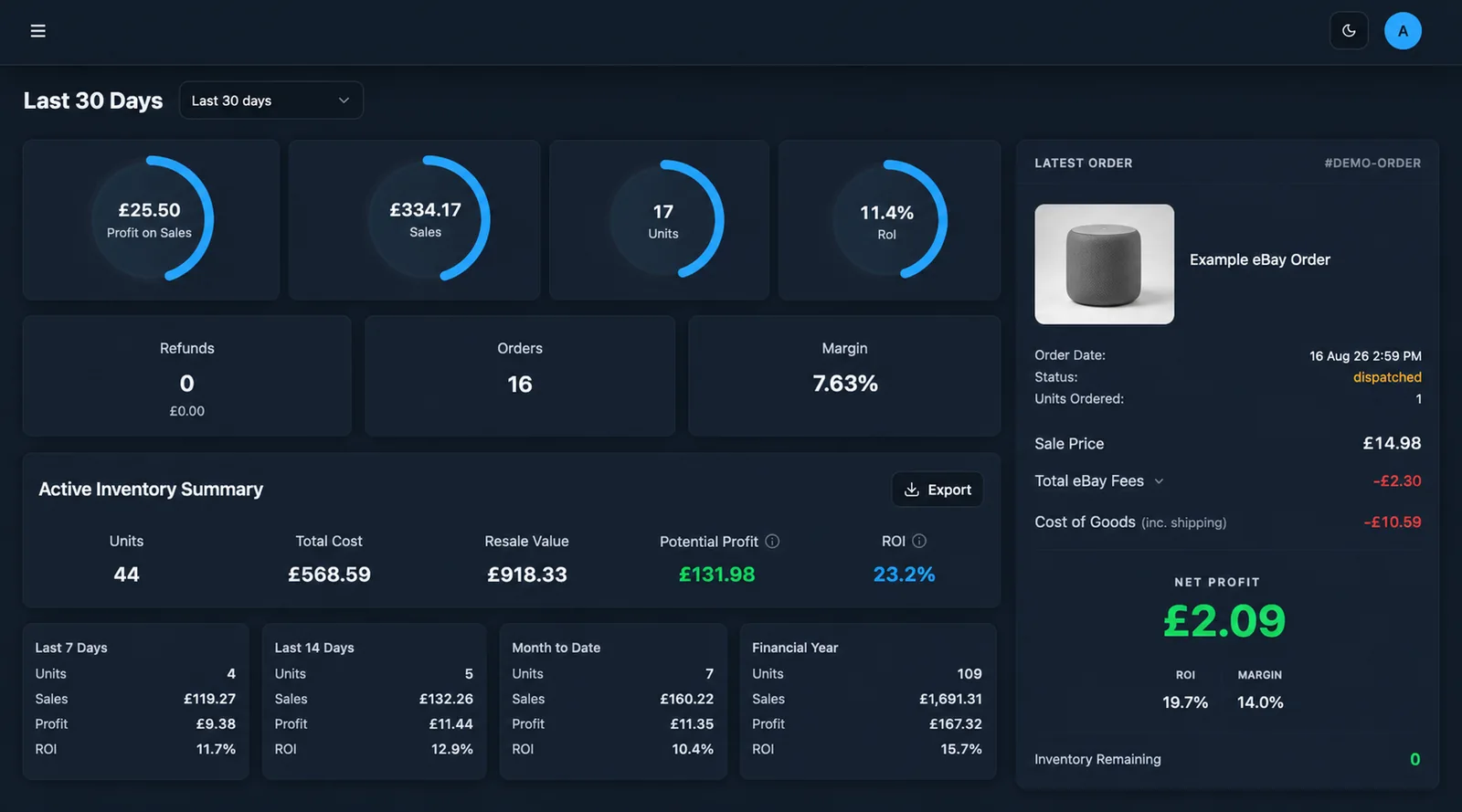This screenshot has width=1462, height=812.
Task: Click the Example eBay Order title
Action: point(1260,260)
